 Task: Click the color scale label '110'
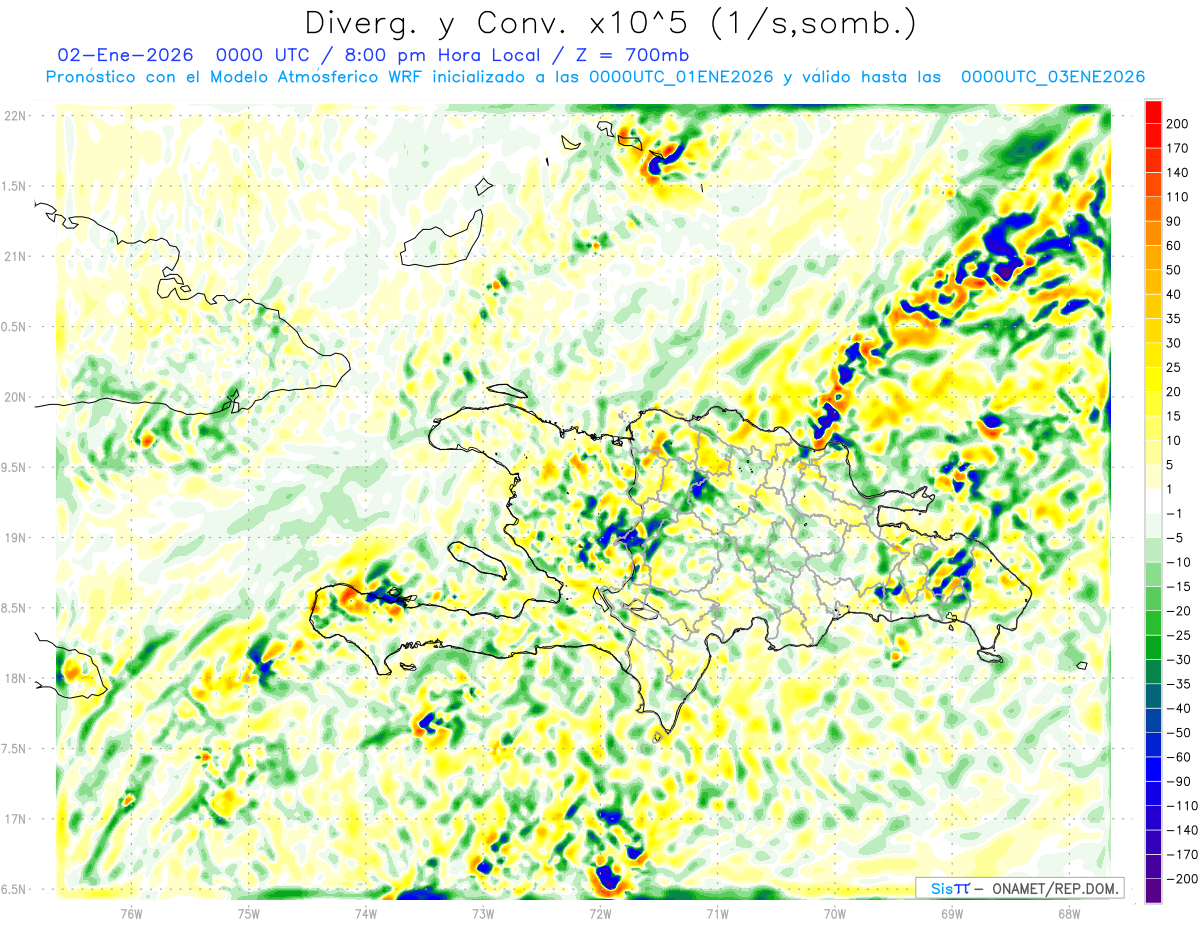point(1180,197)
